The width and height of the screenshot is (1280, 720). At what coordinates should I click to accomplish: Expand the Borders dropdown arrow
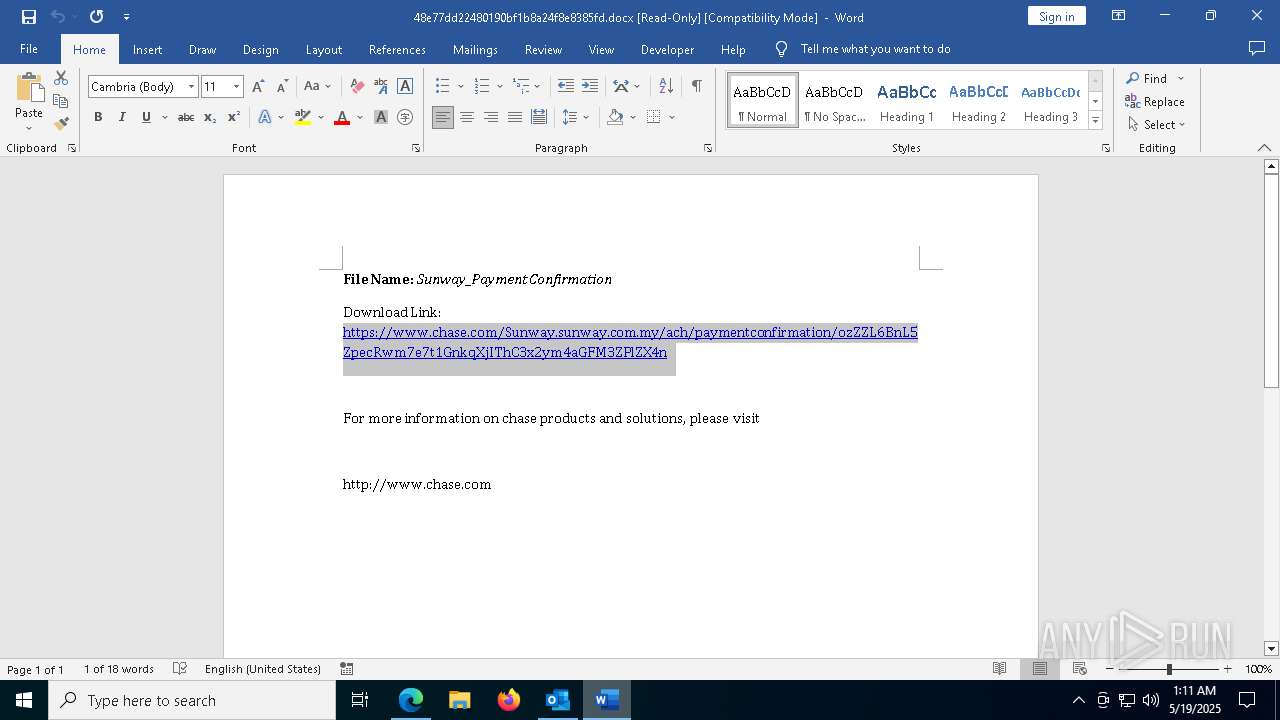[672, 118]
